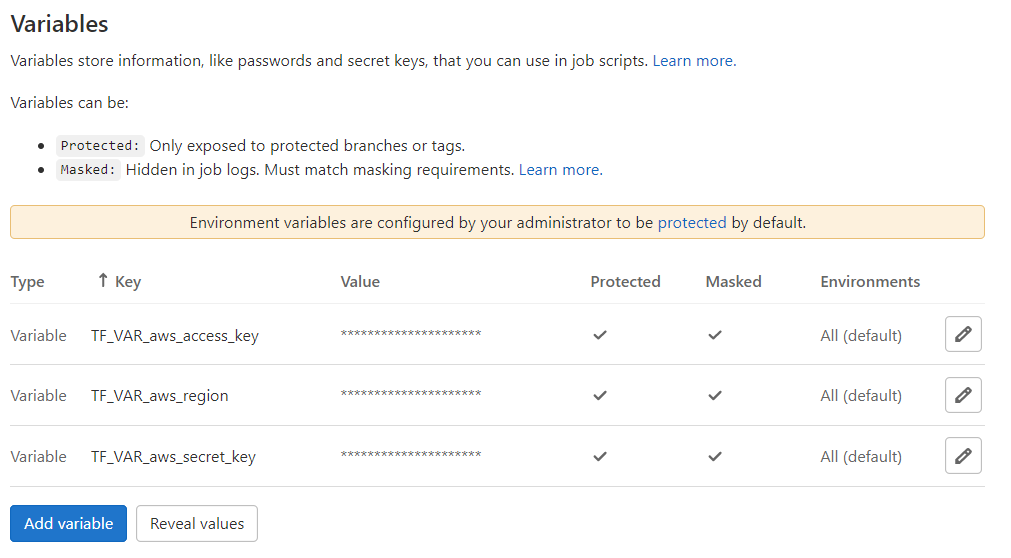1011x558 pixels.
Task: Click Protected checkmark for TF_VAR_aws_secret_key
Action: pyautogui.click(x=600, y=456)
